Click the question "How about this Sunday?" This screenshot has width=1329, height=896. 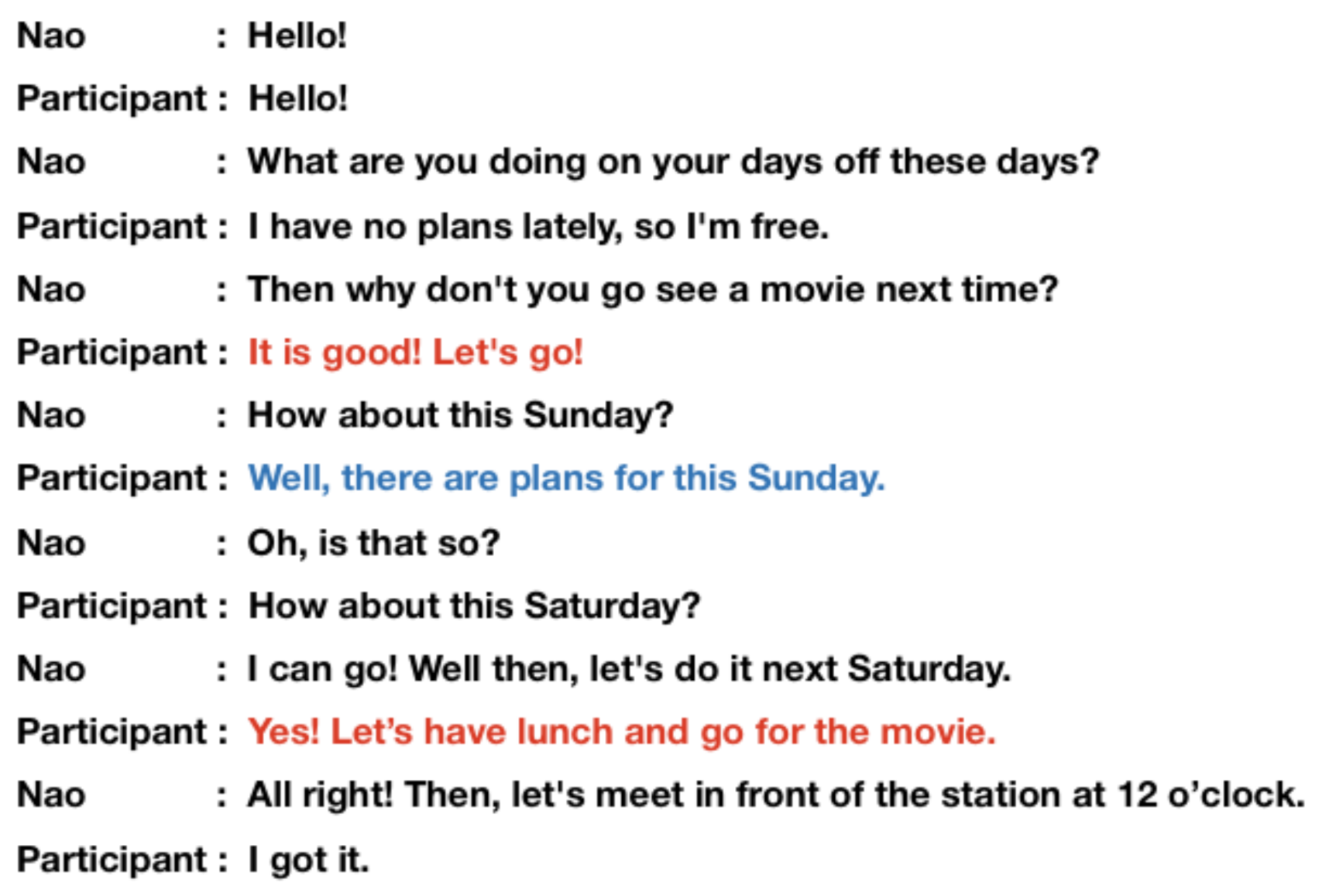click(x=460, y=415)
